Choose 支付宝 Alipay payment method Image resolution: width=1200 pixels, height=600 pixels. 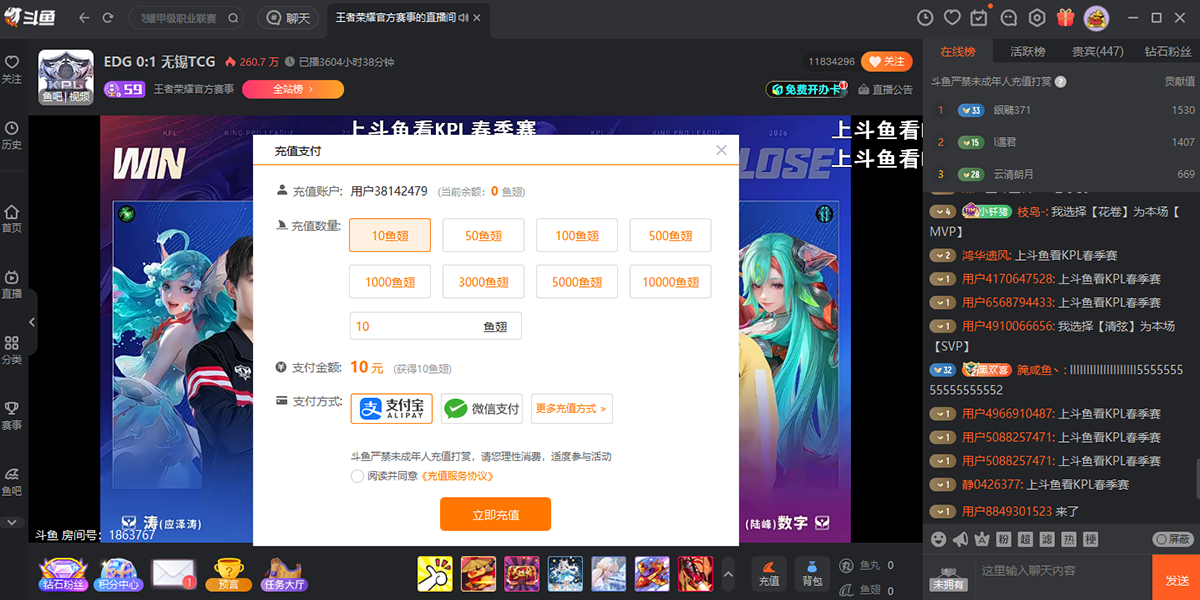(x=391, y=409)
